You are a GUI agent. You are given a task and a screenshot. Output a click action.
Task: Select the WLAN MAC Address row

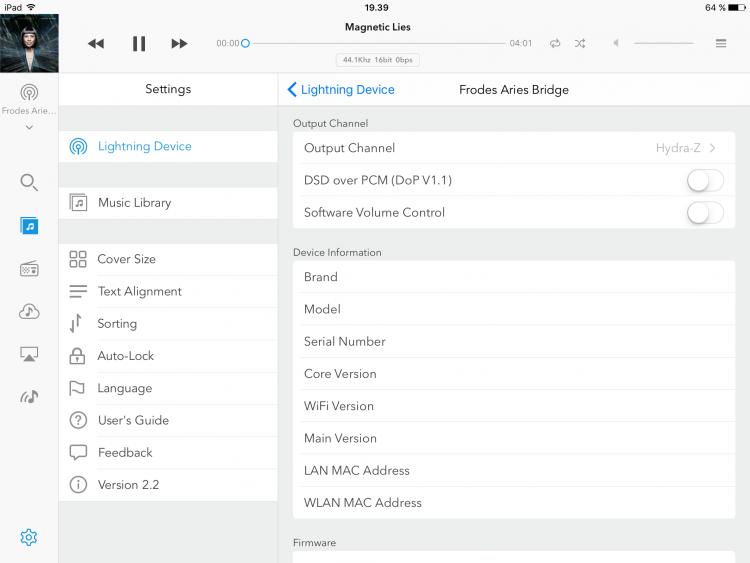coord(514,503)
